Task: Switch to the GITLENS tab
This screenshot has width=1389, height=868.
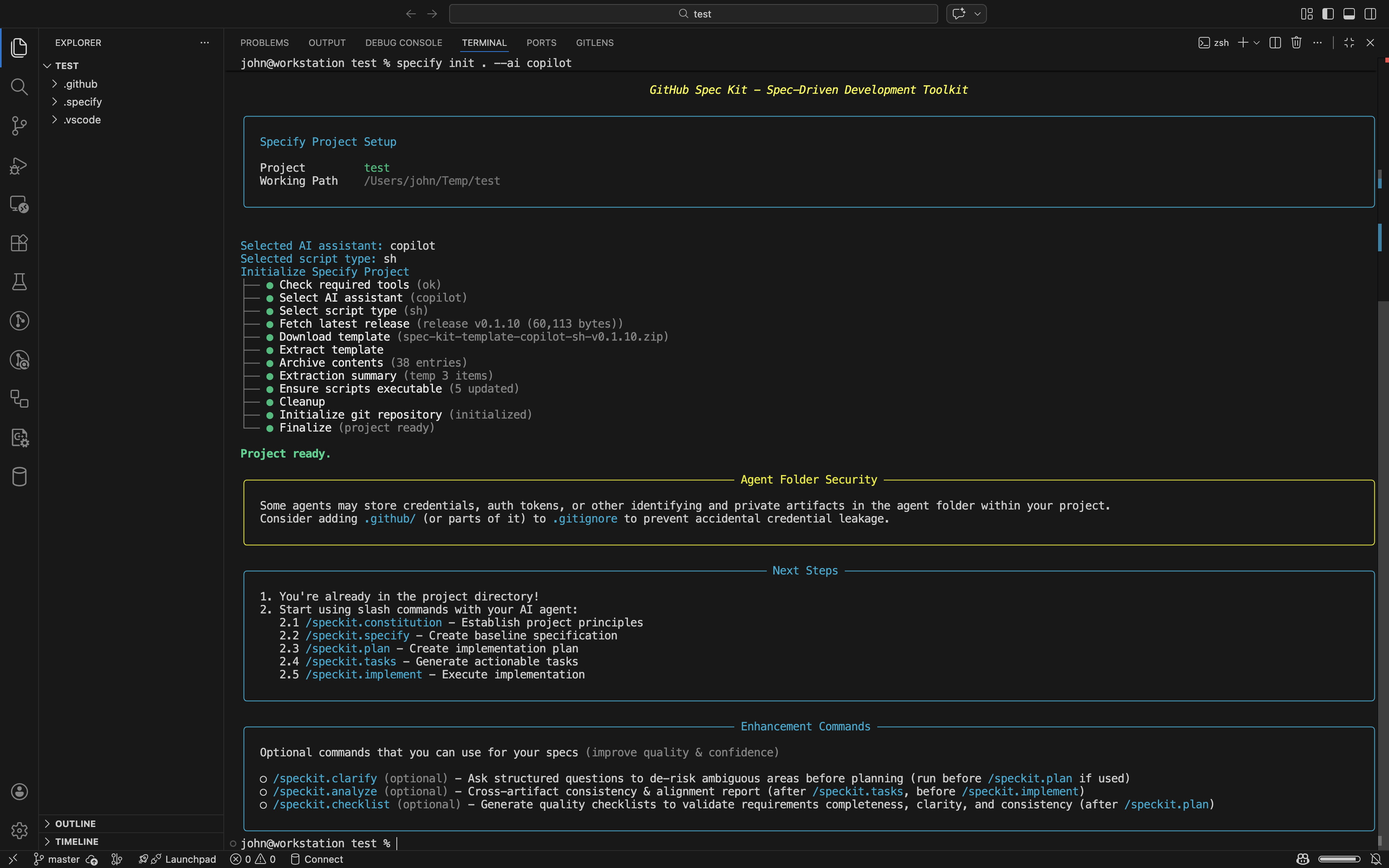Action: pos(594,43)
